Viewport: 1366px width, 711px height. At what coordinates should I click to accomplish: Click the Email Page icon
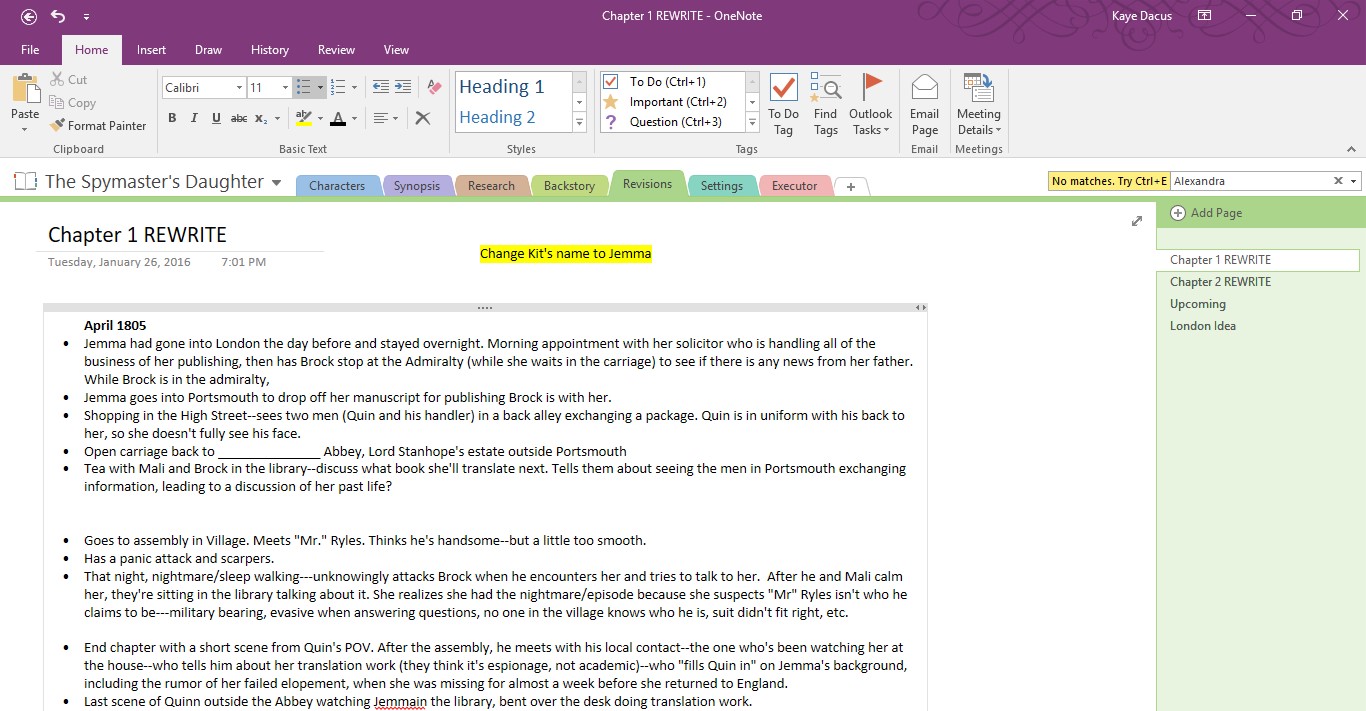click(924, 103)
